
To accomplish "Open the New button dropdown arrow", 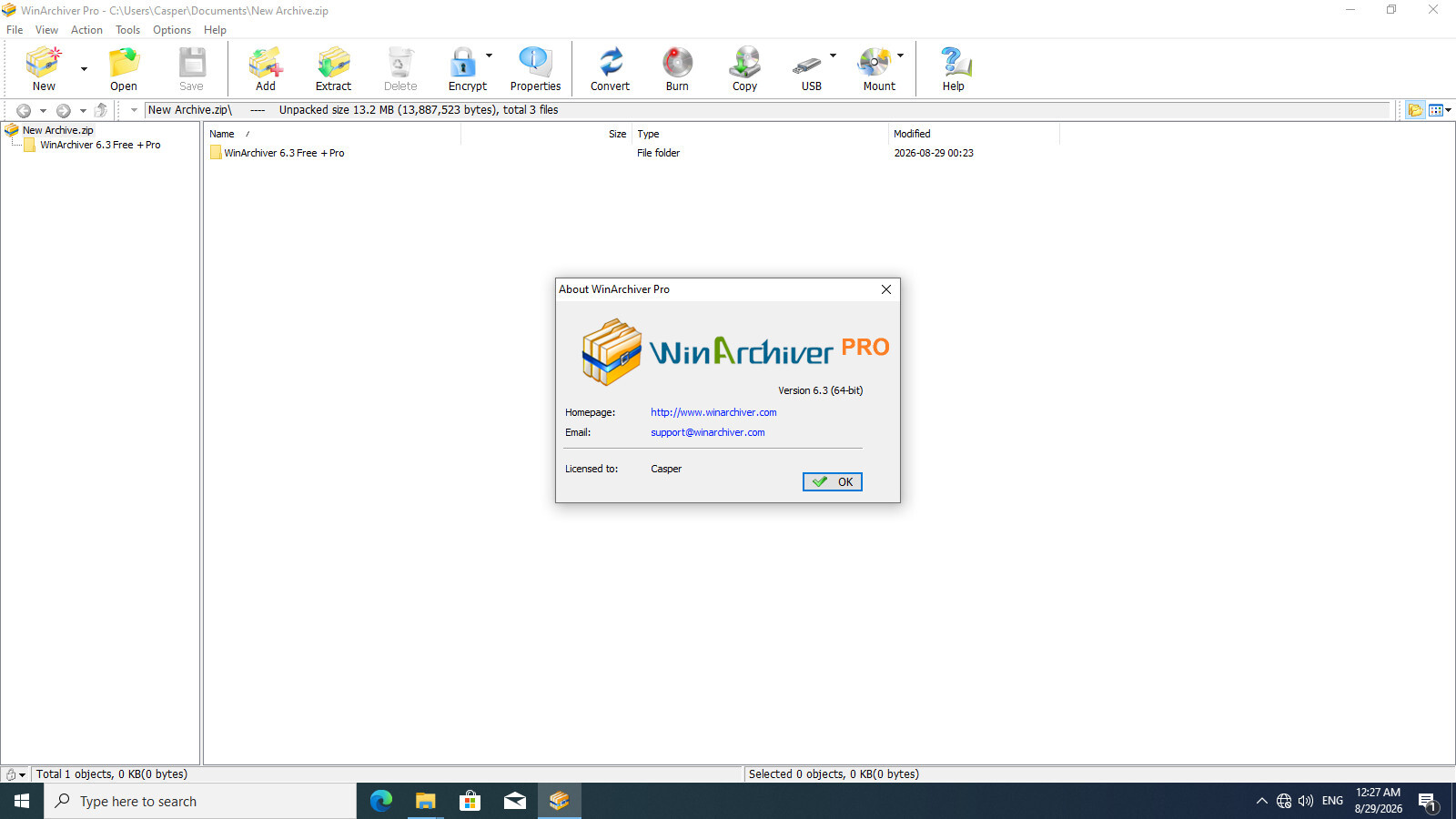I will click(x=84, y=69).
